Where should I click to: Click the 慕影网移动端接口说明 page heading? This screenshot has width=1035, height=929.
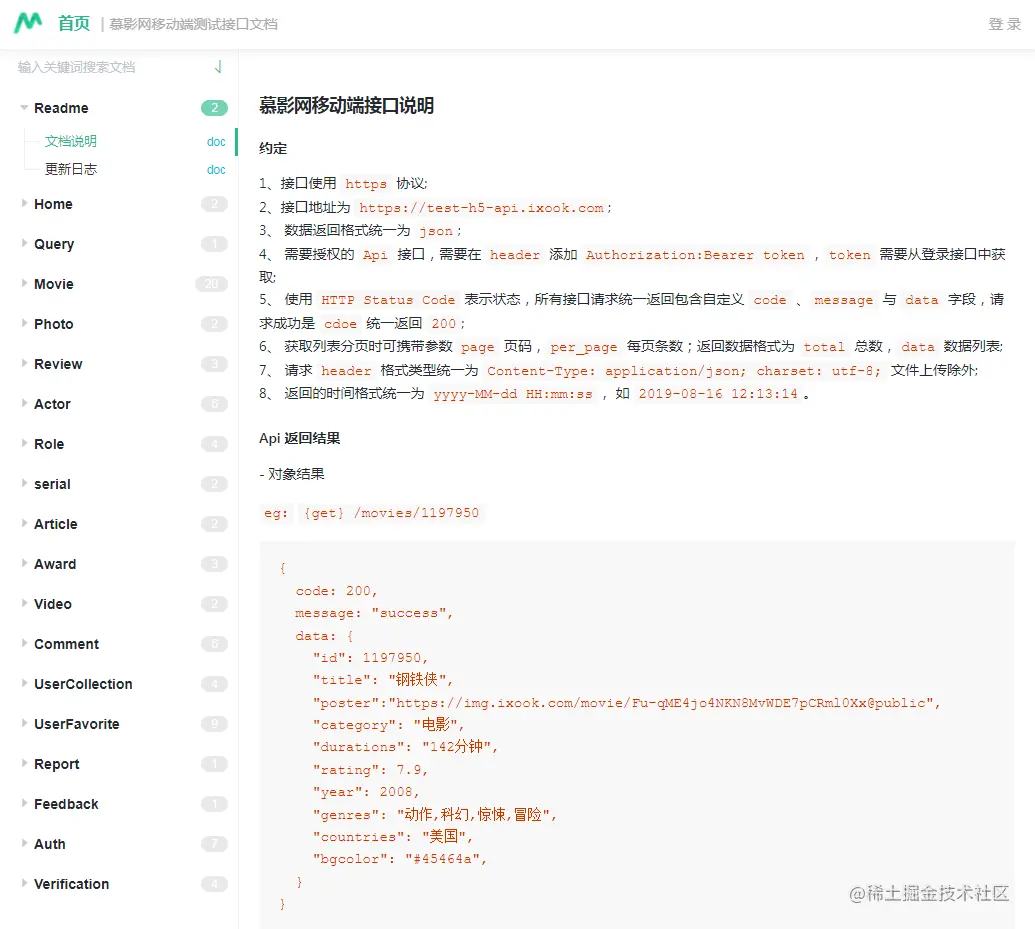point(347,106)
